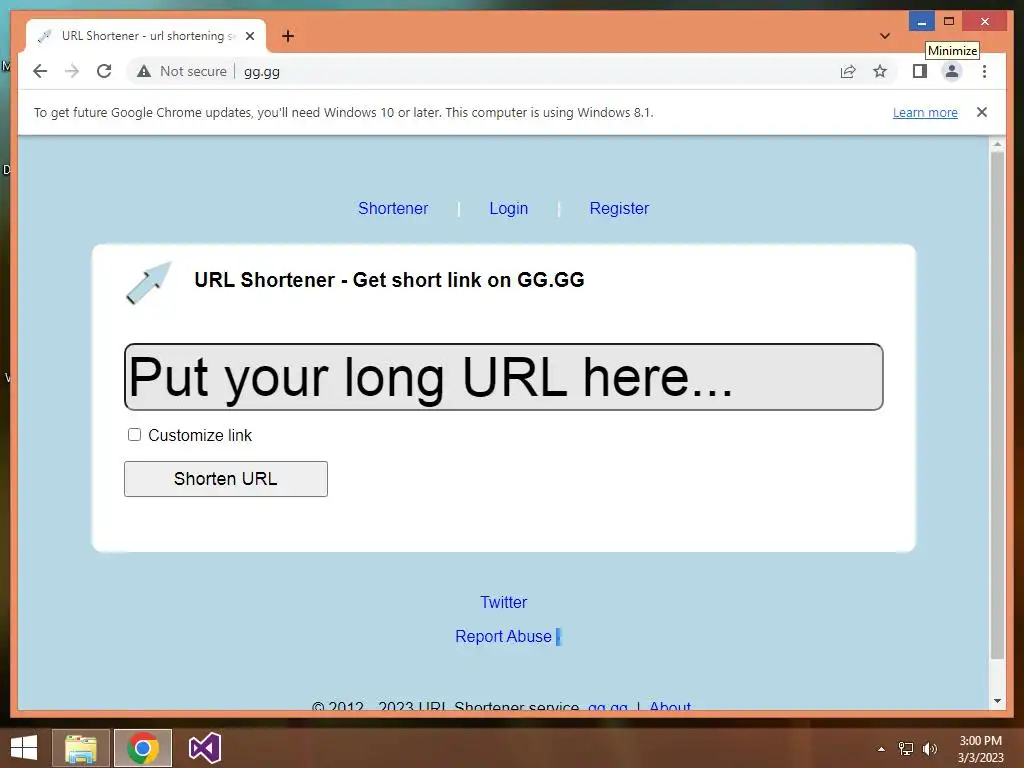Open the Chrome profile avatar
Viewport: 1024px width, 768px height.
point(952,71)
